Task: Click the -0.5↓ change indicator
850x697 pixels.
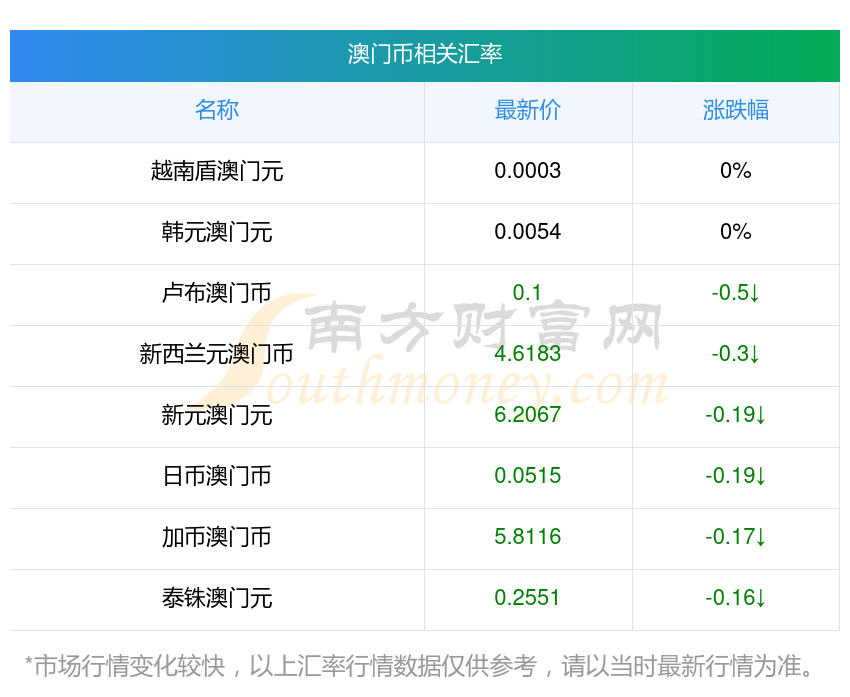Action: pos(736,293)
